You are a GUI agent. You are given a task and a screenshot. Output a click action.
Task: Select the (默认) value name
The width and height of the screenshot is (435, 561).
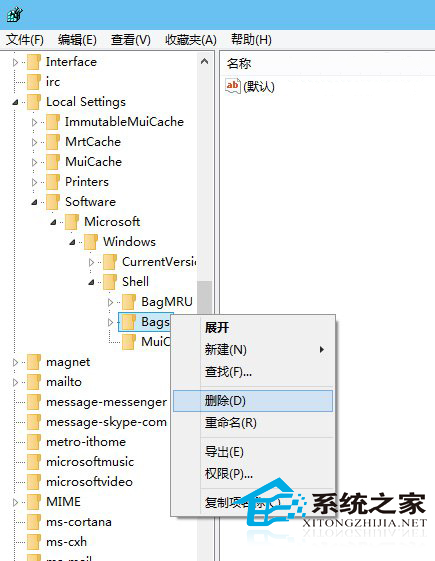point(259,87)
